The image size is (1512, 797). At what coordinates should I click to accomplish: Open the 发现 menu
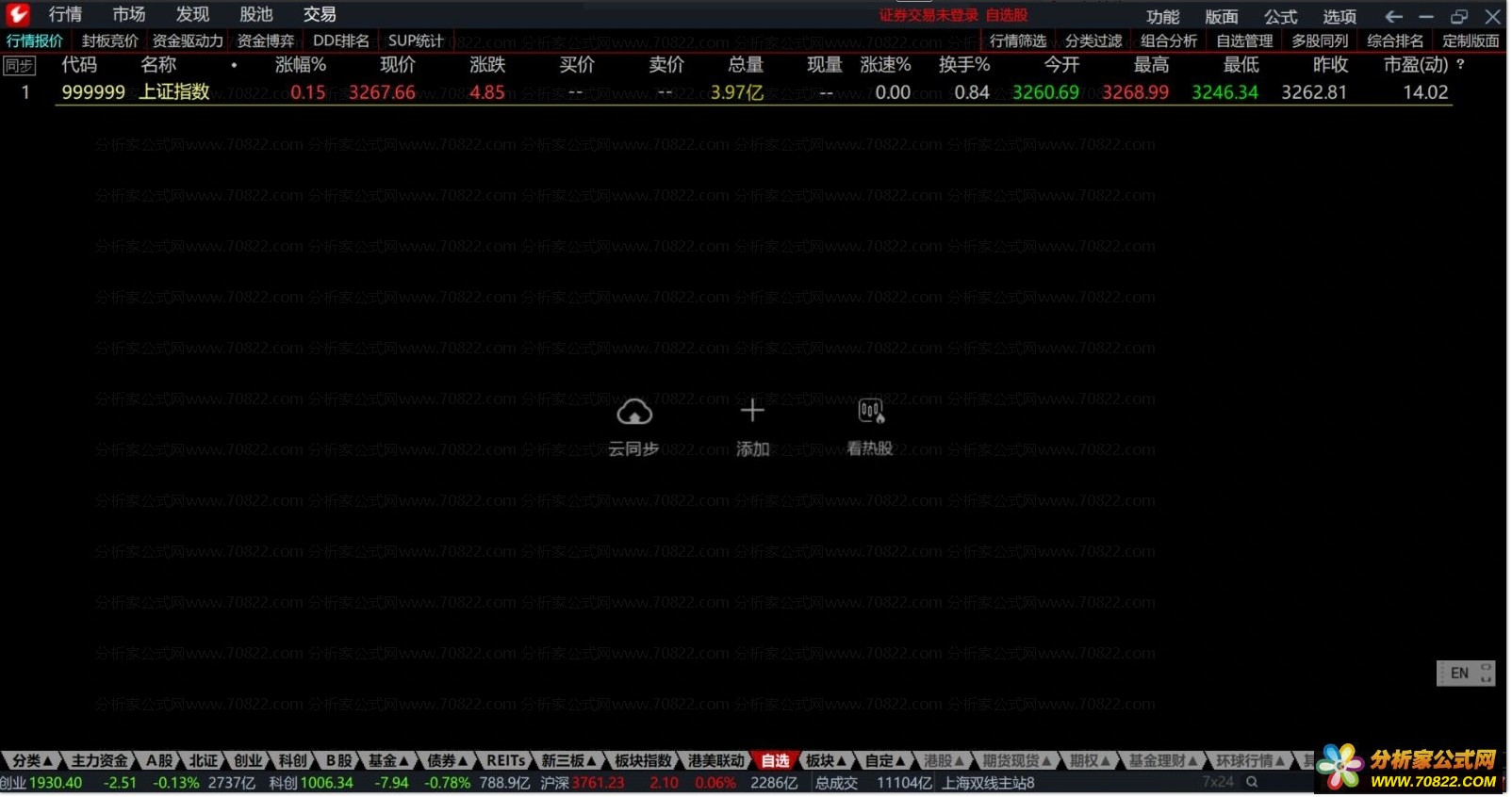192,14
